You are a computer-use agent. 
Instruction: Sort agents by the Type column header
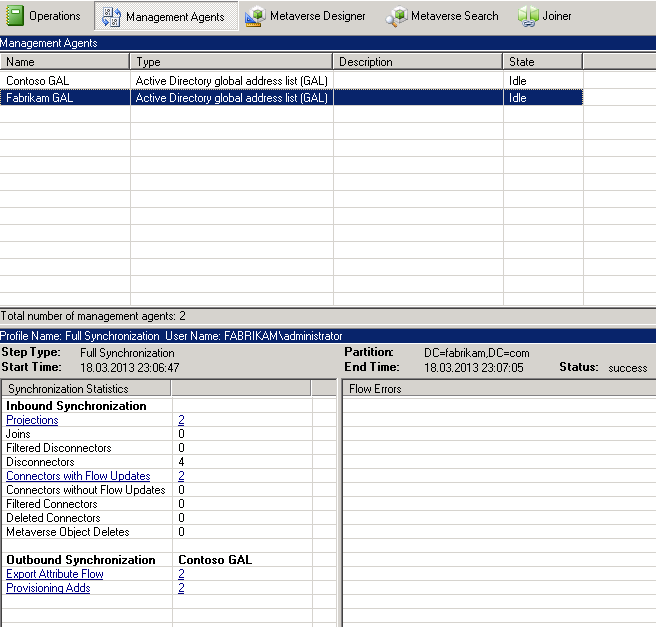click(x=231, y=61)
